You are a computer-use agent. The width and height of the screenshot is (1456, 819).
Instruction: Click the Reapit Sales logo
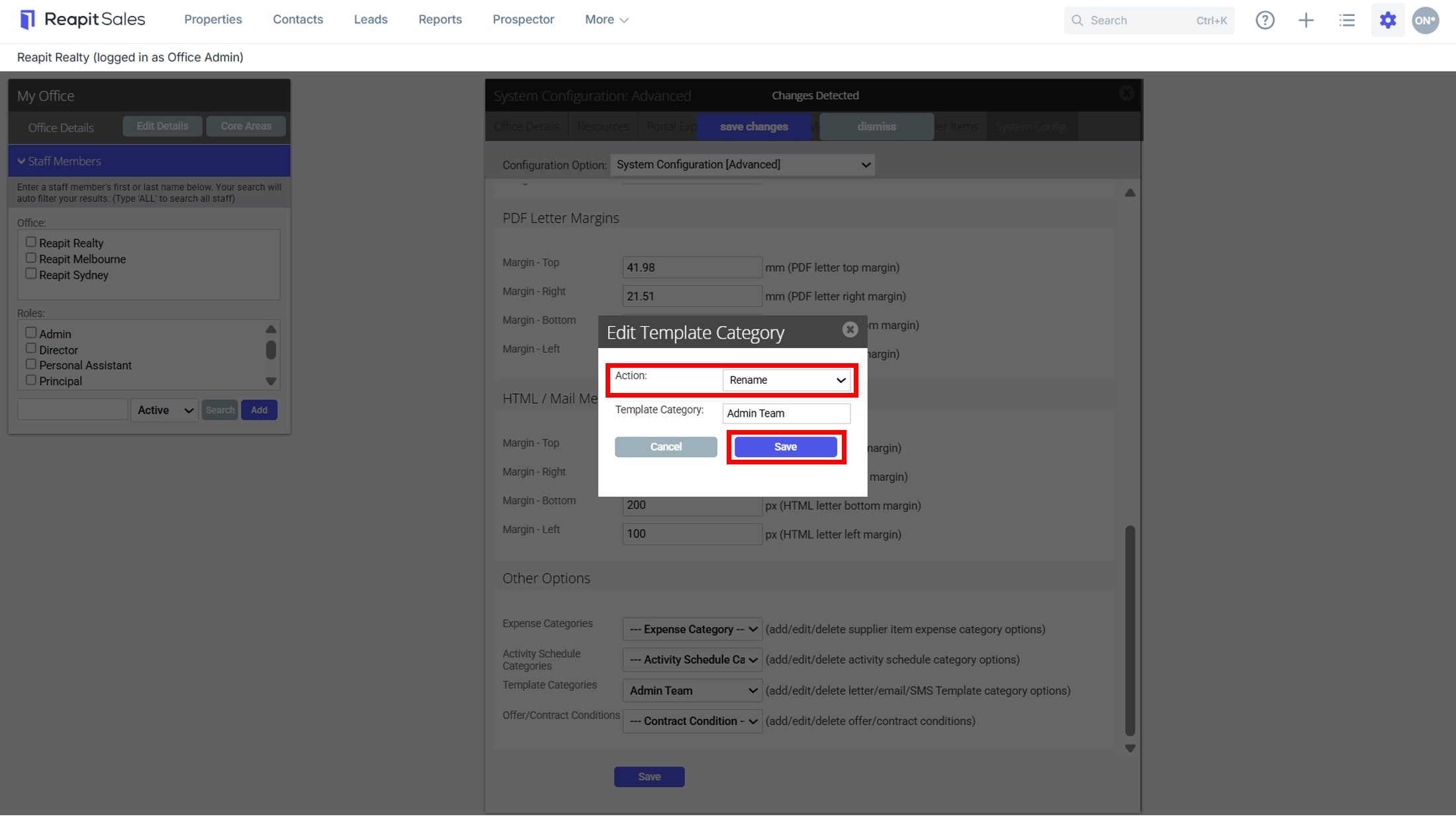[x=82, y=20]
